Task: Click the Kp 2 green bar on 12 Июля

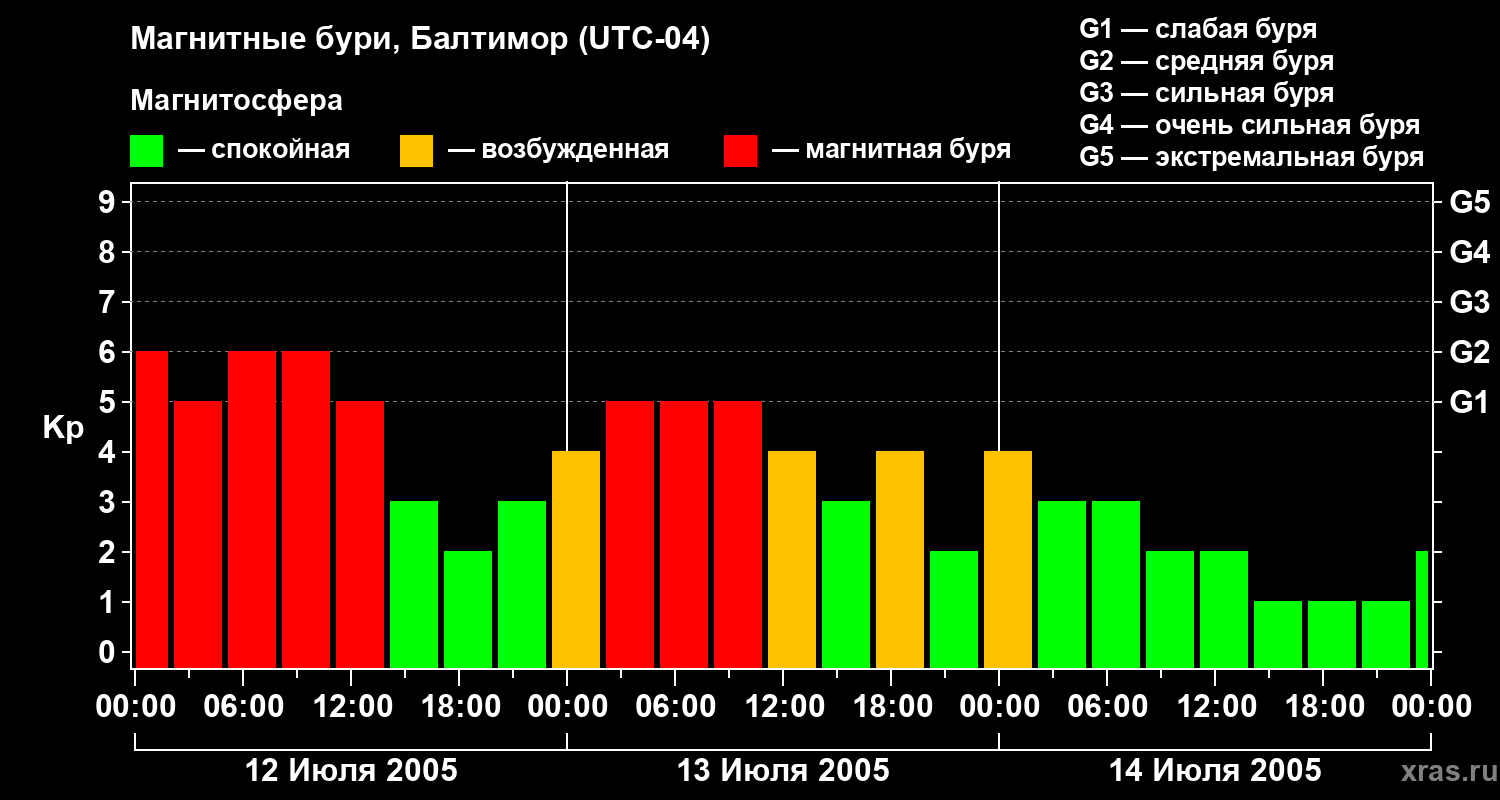Action: click(x=468, y=609)
